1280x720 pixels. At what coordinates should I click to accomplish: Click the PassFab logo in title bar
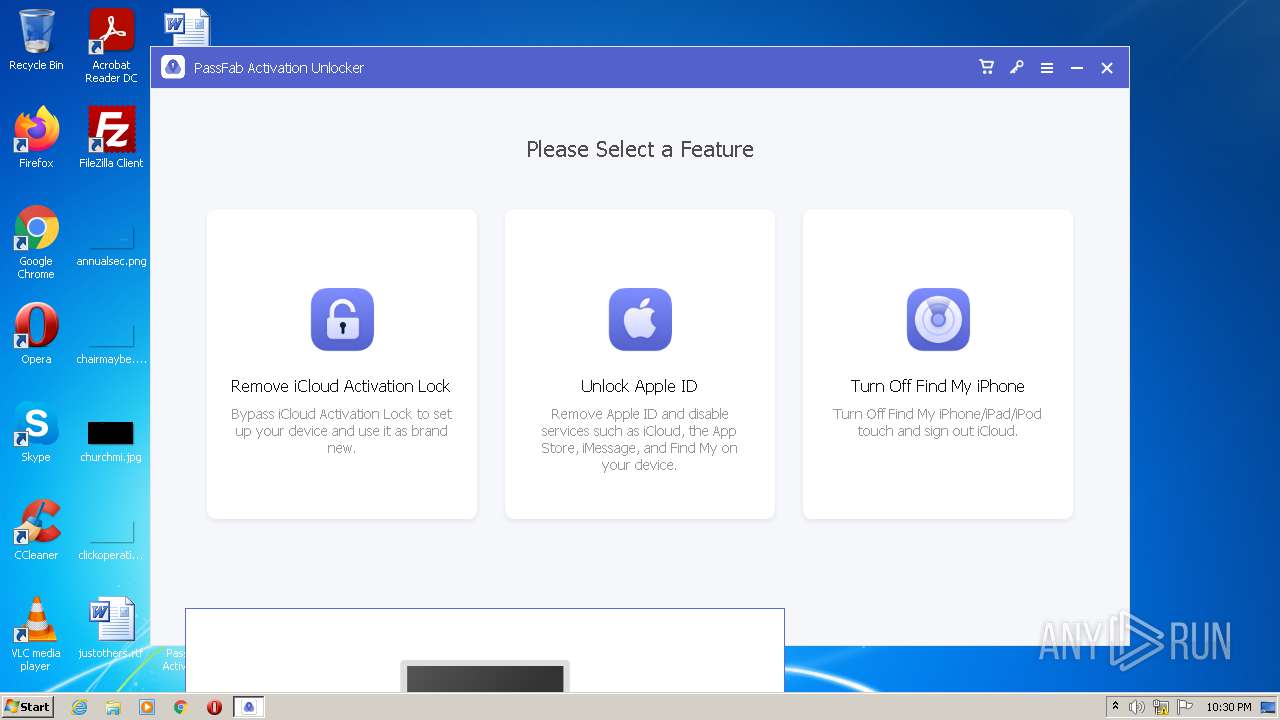[173, 67]
